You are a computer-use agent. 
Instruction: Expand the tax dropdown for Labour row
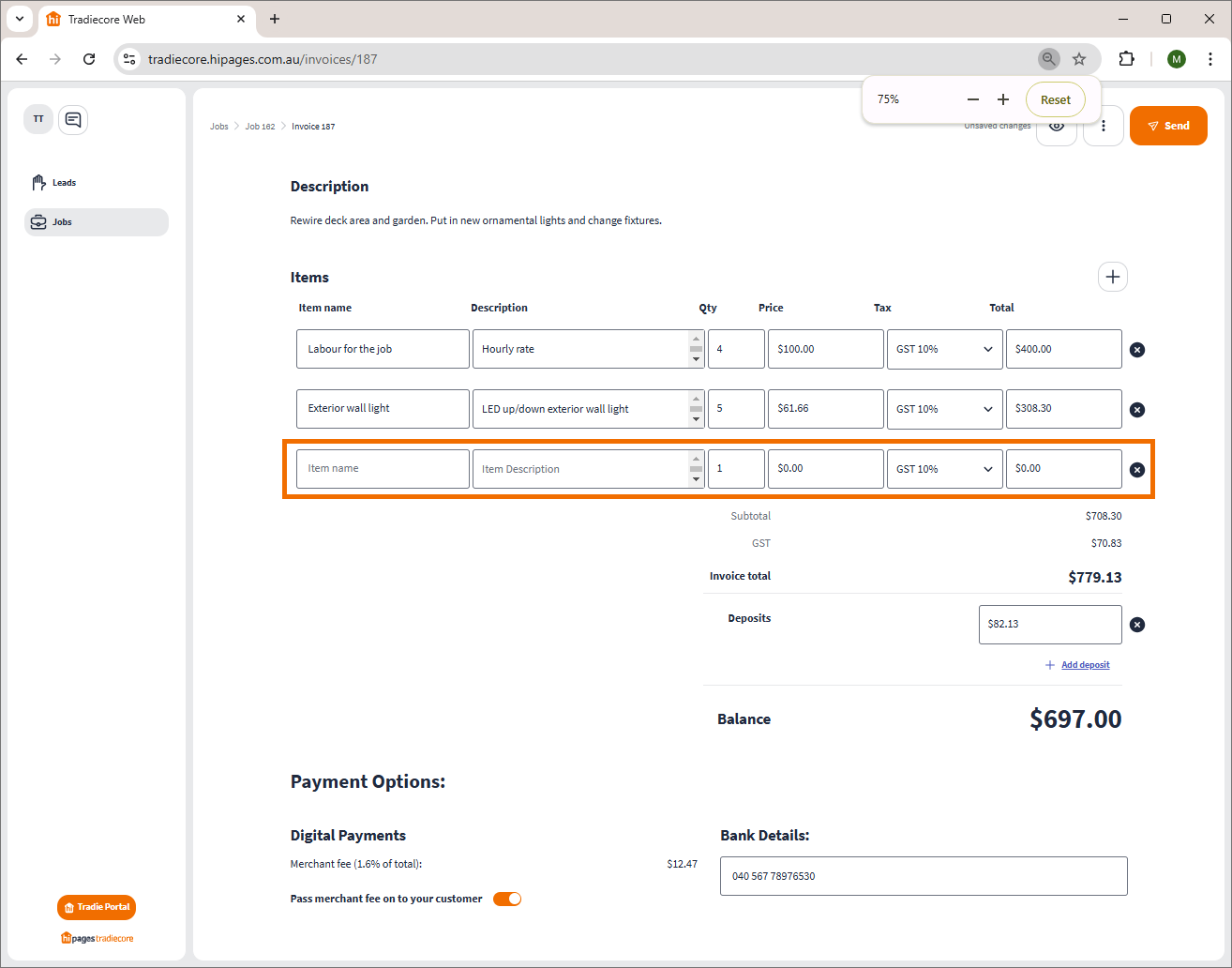943,349
